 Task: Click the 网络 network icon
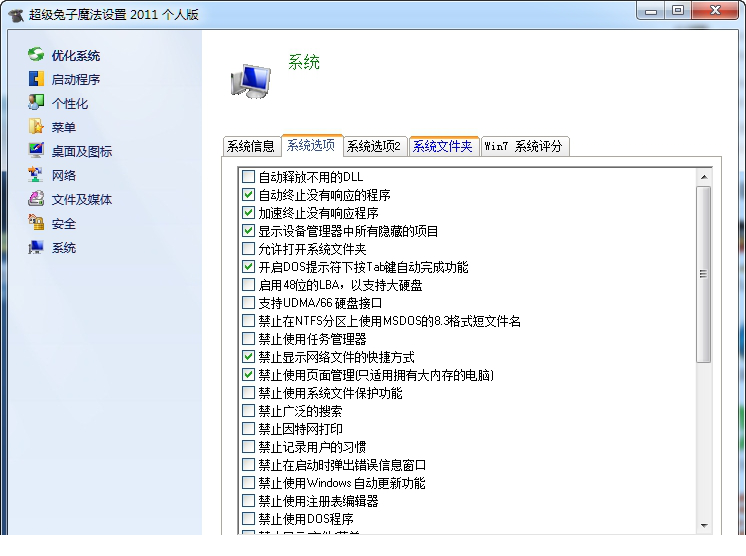(36, 175)
